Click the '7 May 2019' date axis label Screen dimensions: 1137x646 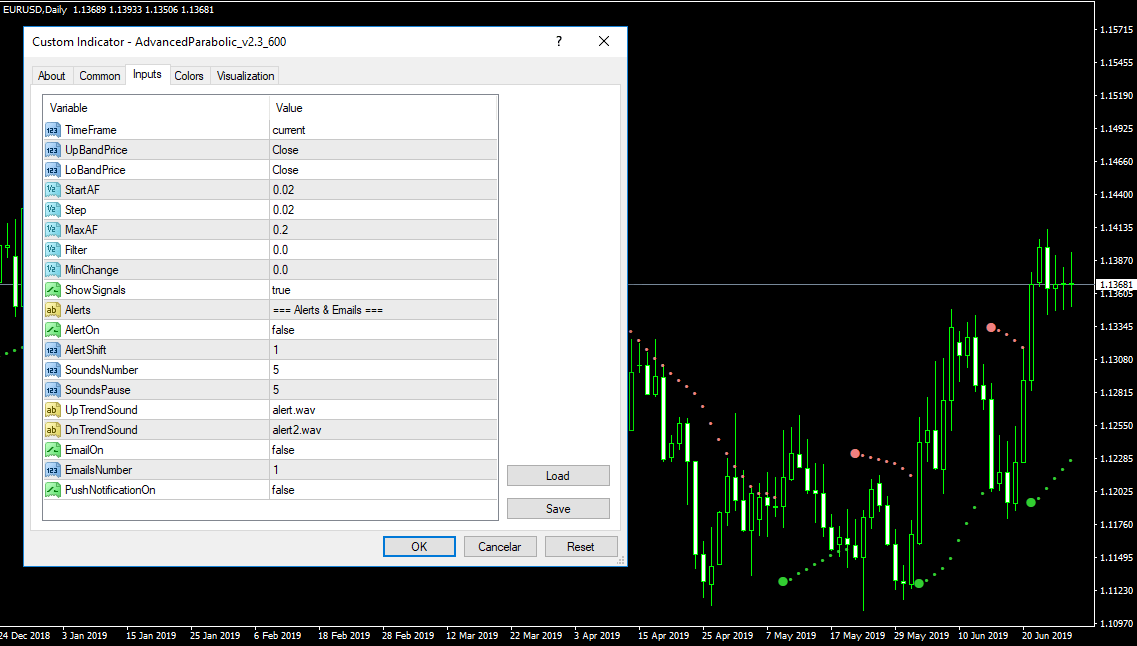point(791,635)
